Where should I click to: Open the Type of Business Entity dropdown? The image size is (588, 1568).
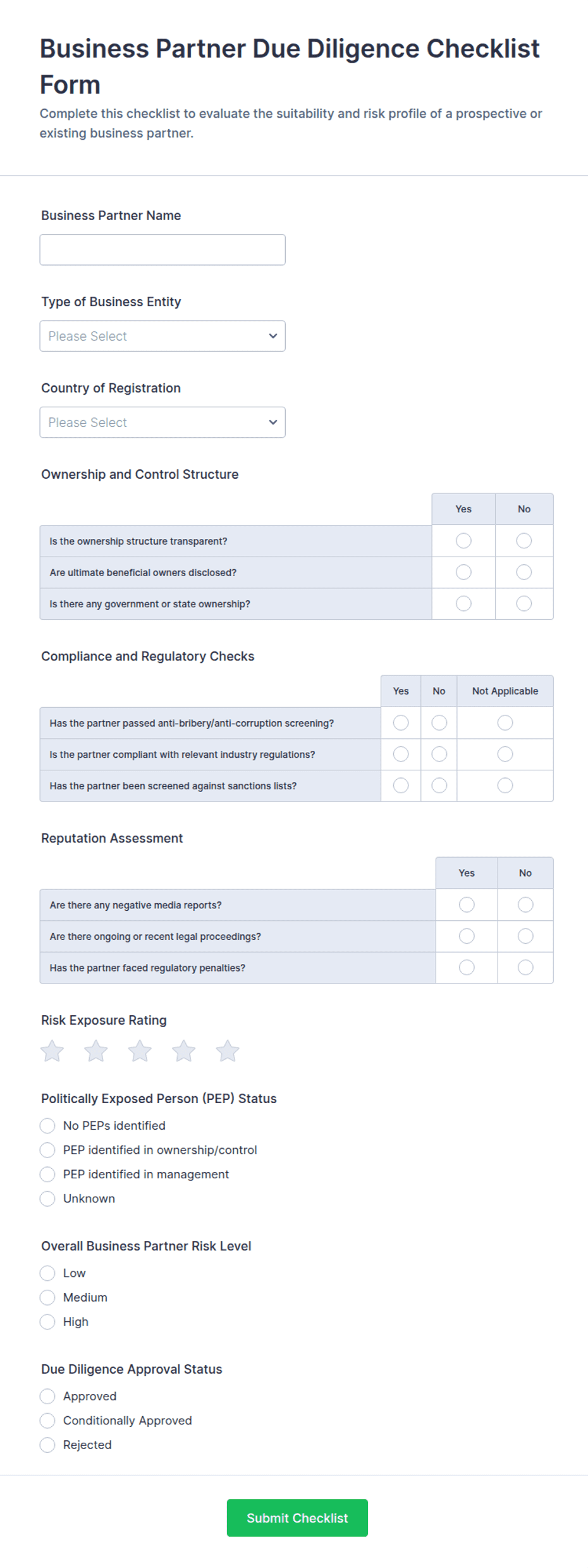[162, 336]
